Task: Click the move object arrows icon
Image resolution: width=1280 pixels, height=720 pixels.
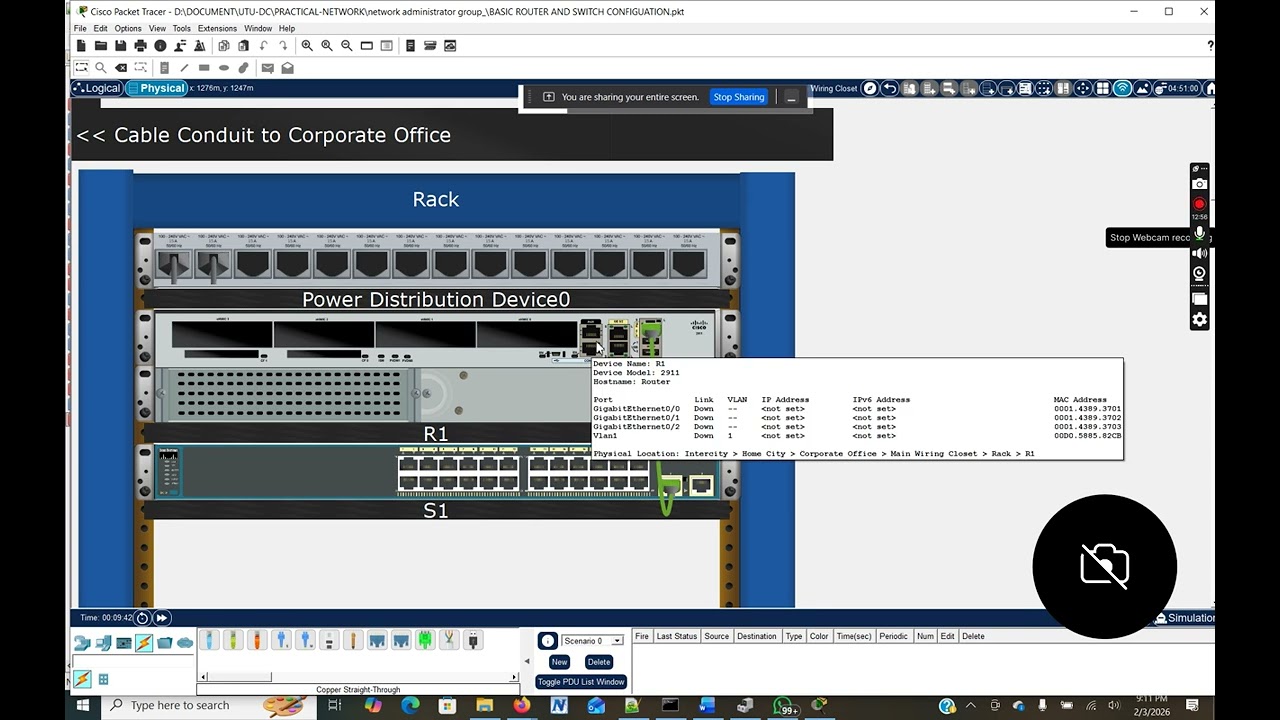Action: (1083, 88)
